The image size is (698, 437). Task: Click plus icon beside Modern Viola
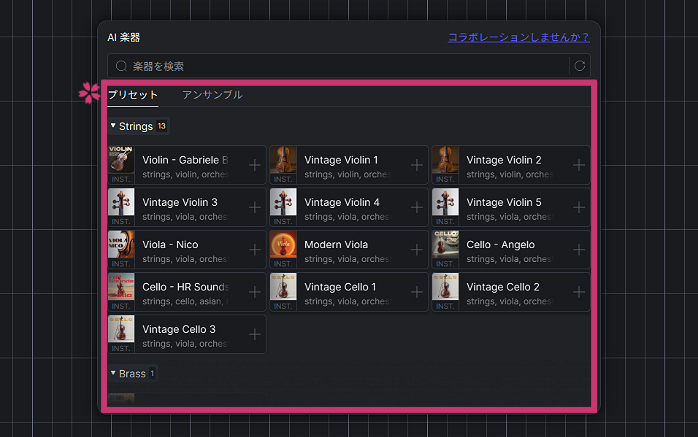coord(416,250)
